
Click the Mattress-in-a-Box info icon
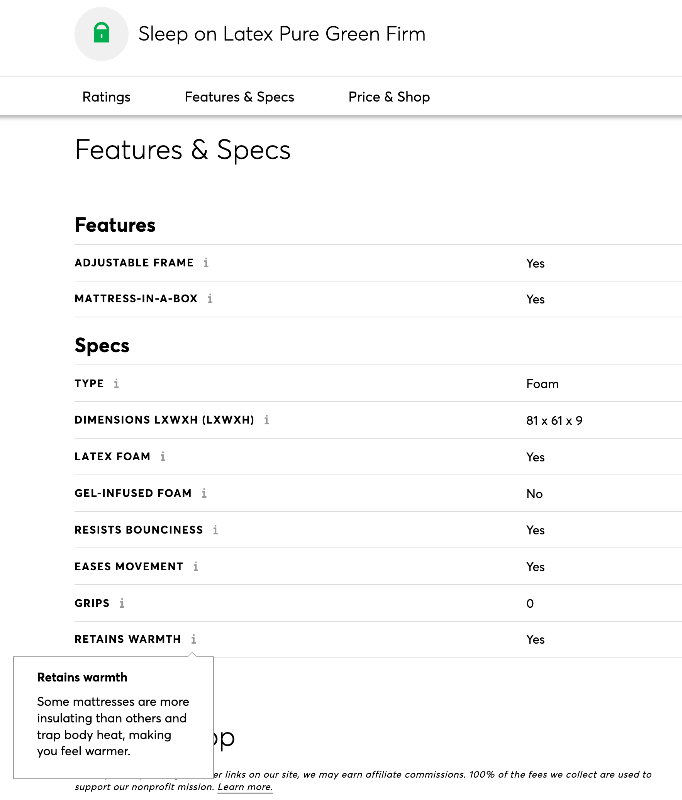coord(210,299)
